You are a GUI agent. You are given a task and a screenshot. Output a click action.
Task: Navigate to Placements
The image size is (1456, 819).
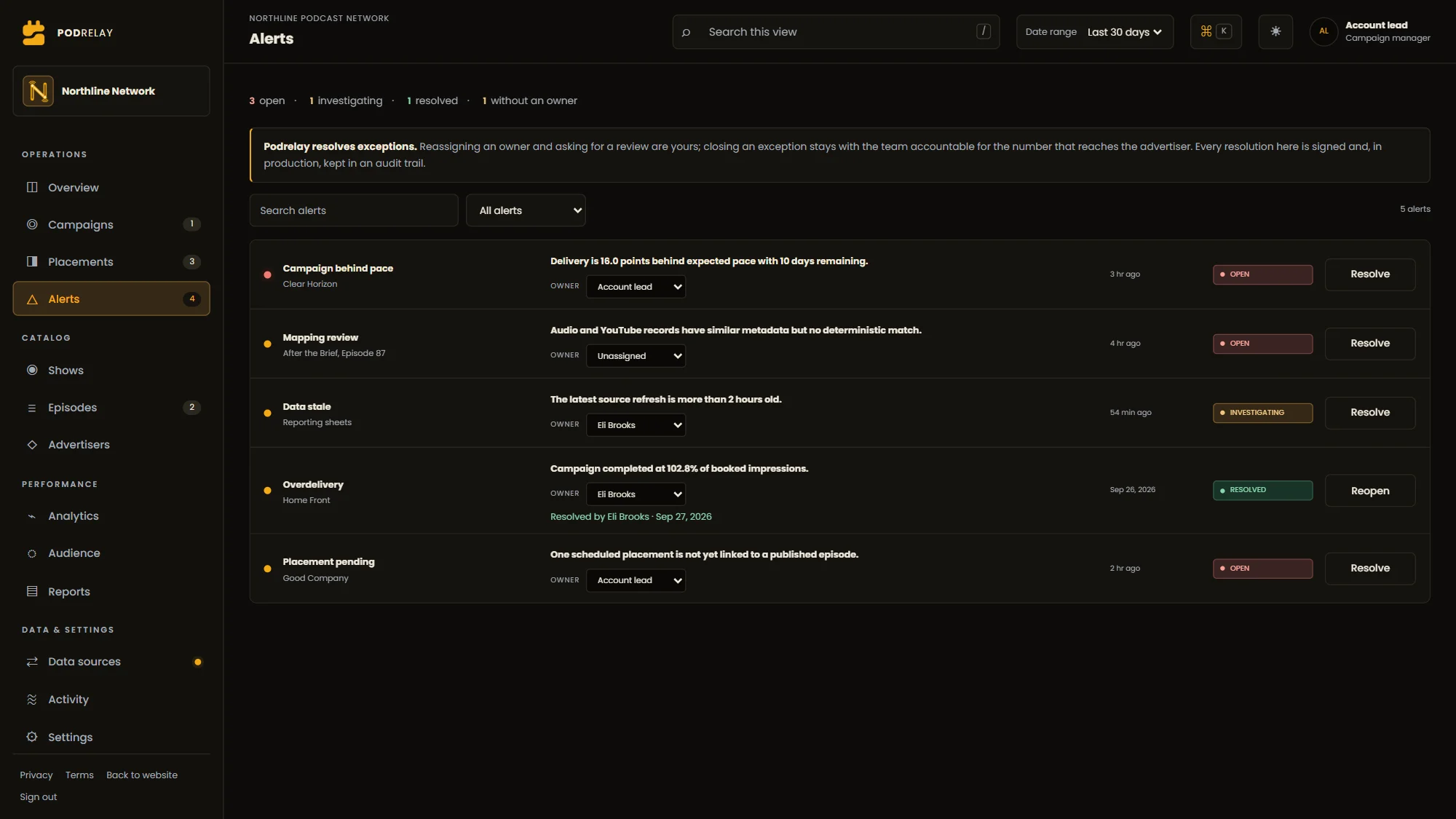pos(111,261)
